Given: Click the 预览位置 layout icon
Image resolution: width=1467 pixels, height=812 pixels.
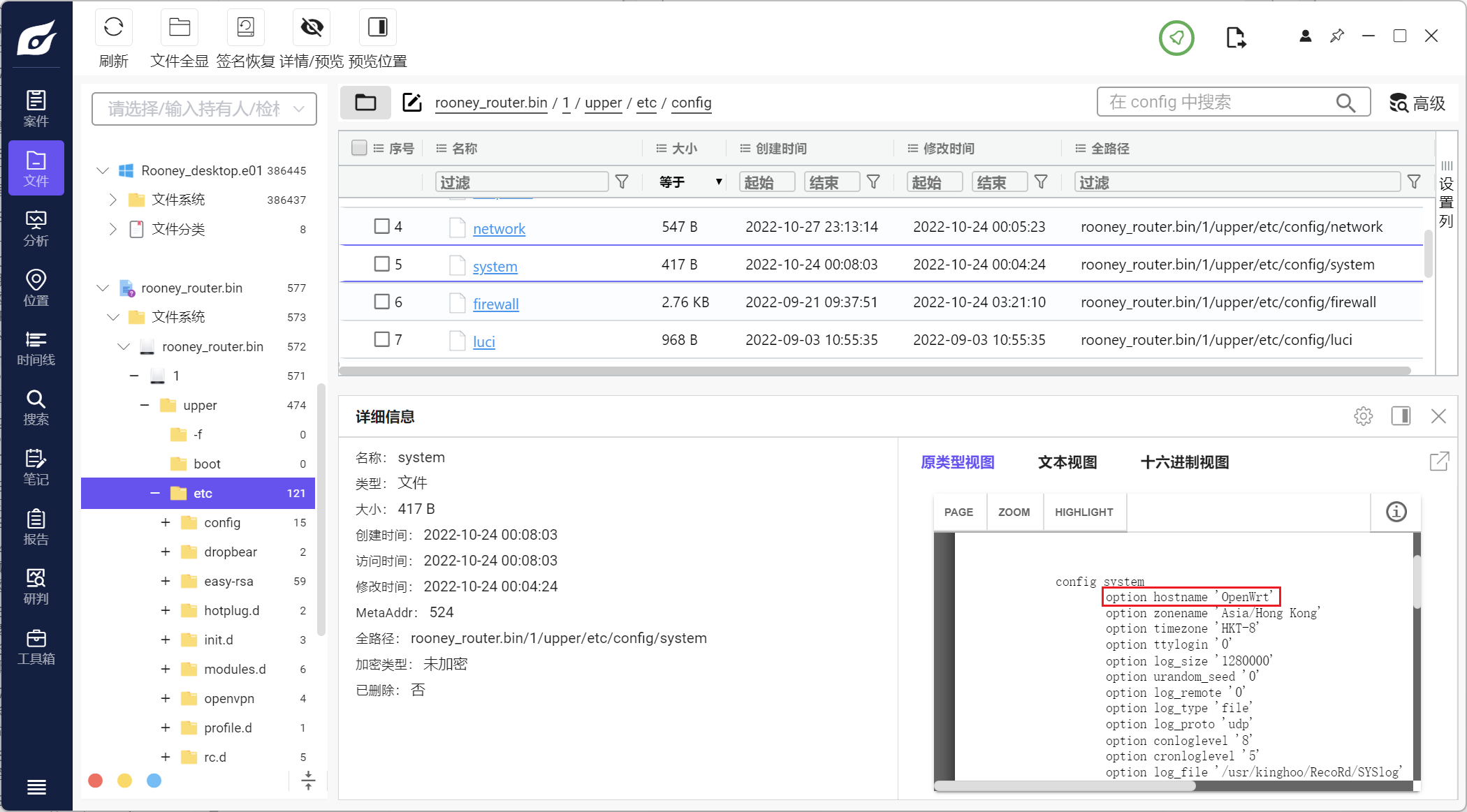Looking at the screenshot, I should click(377, 27).
